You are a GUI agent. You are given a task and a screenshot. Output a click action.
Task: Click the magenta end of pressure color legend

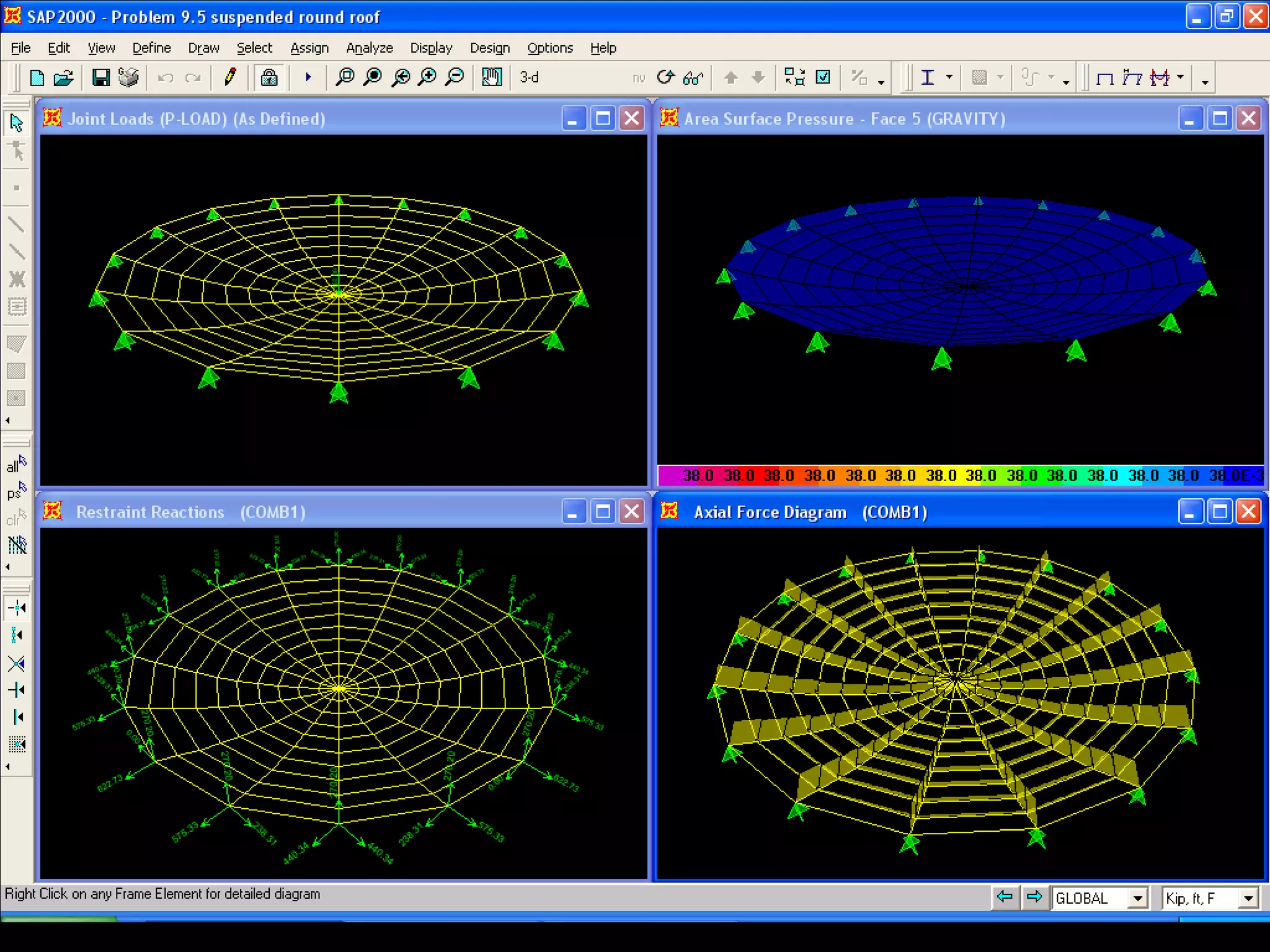coord(668,475)
